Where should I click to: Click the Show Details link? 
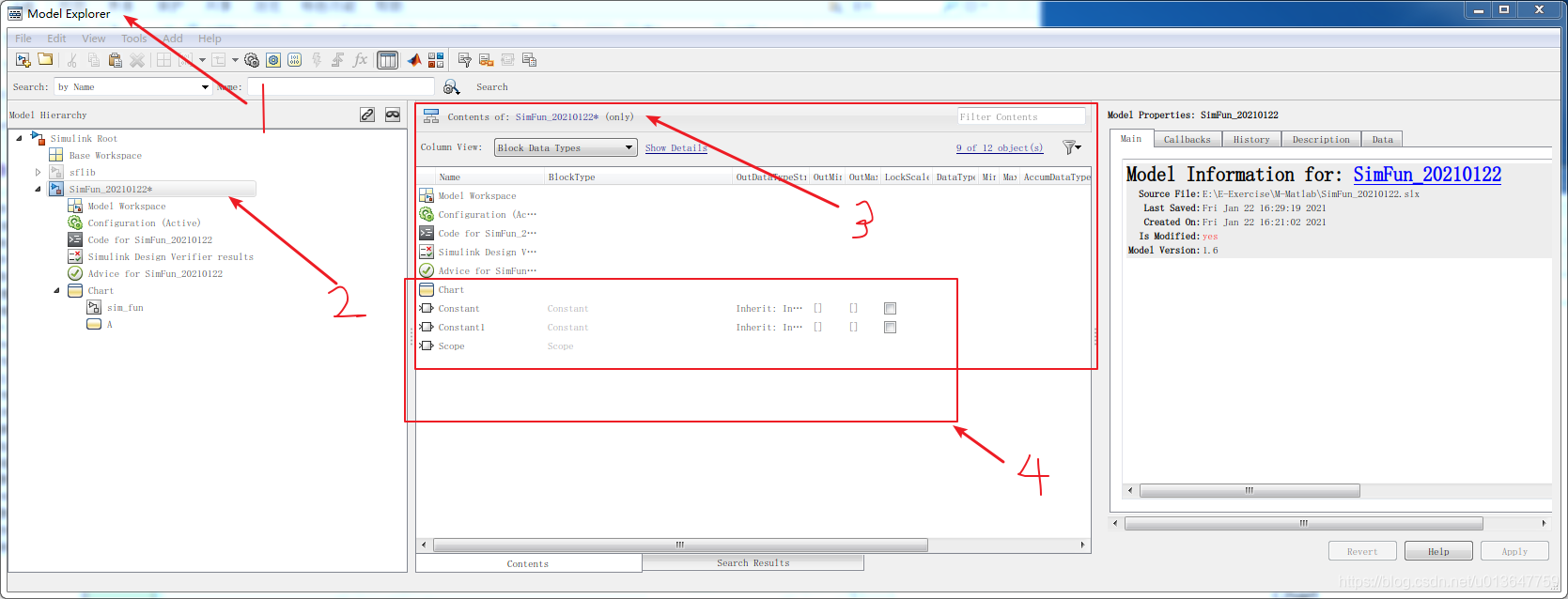tap(675, 148)
